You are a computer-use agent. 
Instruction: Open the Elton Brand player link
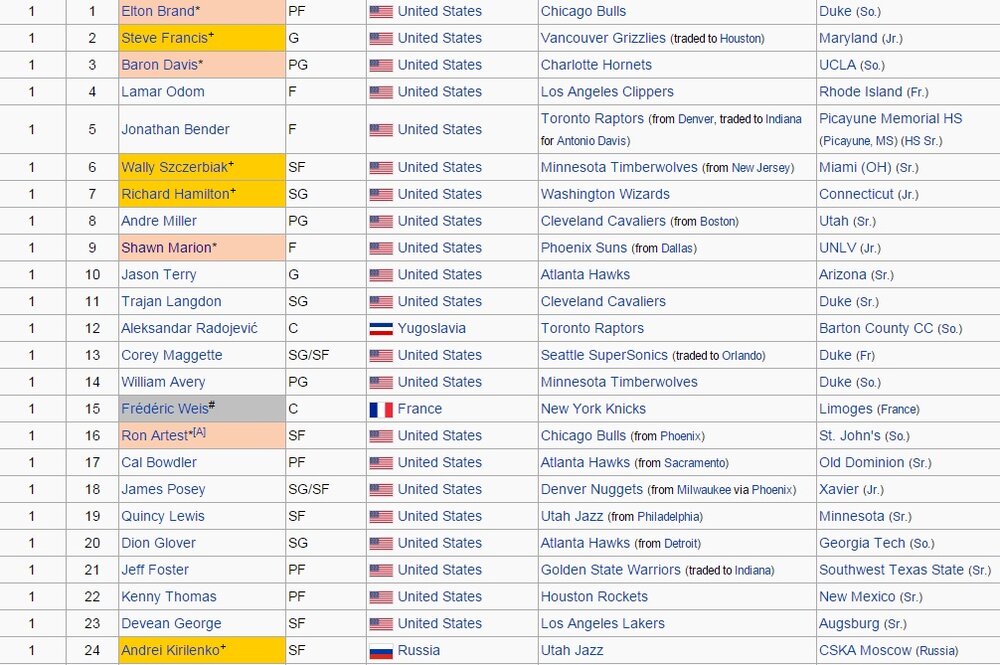click(x=158, y=11)
